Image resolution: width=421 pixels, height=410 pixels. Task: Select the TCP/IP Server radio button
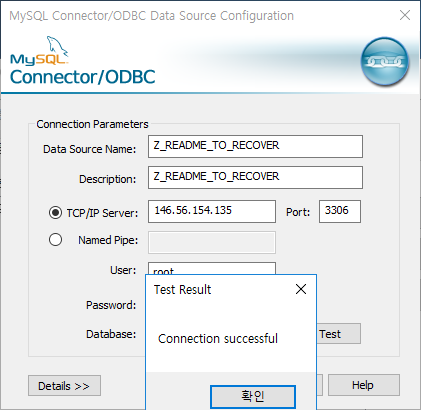click(55, 212)
